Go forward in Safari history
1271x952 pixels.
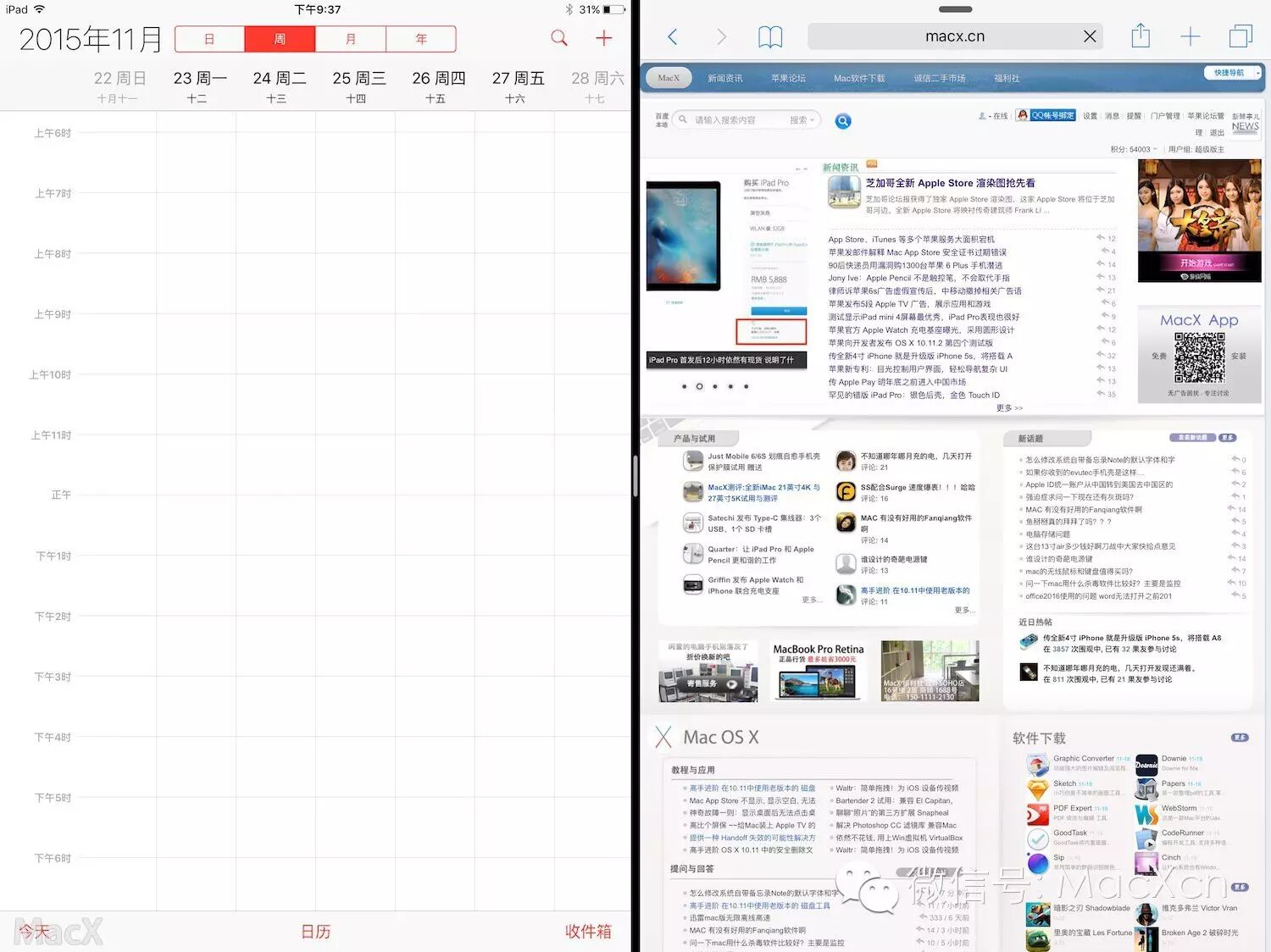721,36
